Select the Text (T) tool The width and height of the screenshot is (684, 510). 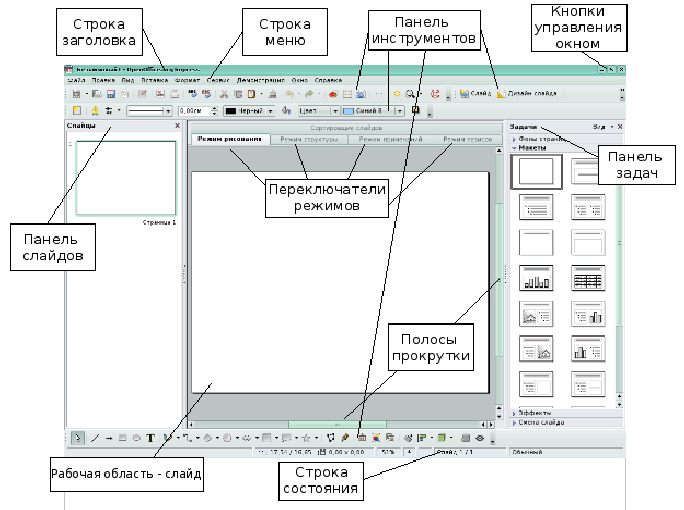(x=150, y=438)
